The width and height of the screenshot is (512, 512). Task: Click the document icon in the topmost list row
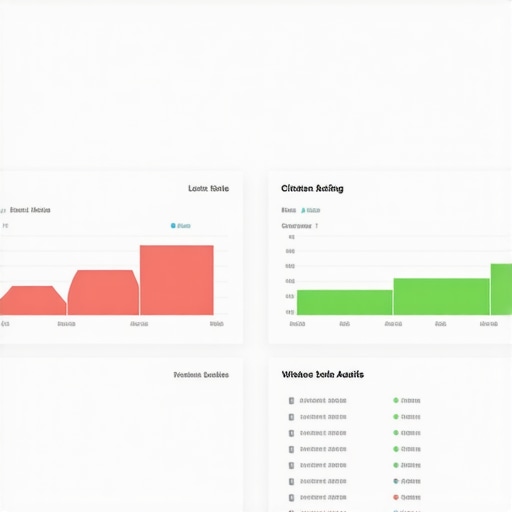point(291,401)
